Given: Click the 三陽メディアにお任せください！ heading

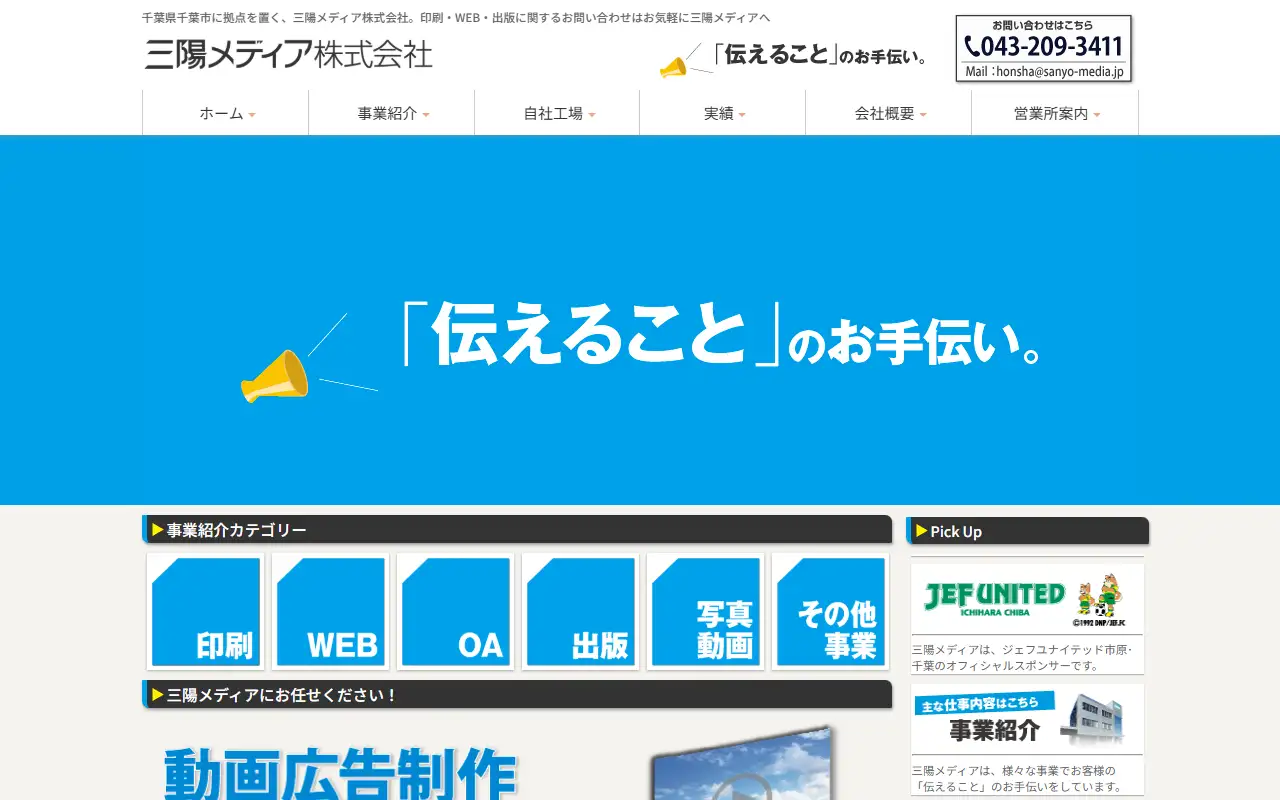Looking at the screenshot, I should tap(517, 695).
